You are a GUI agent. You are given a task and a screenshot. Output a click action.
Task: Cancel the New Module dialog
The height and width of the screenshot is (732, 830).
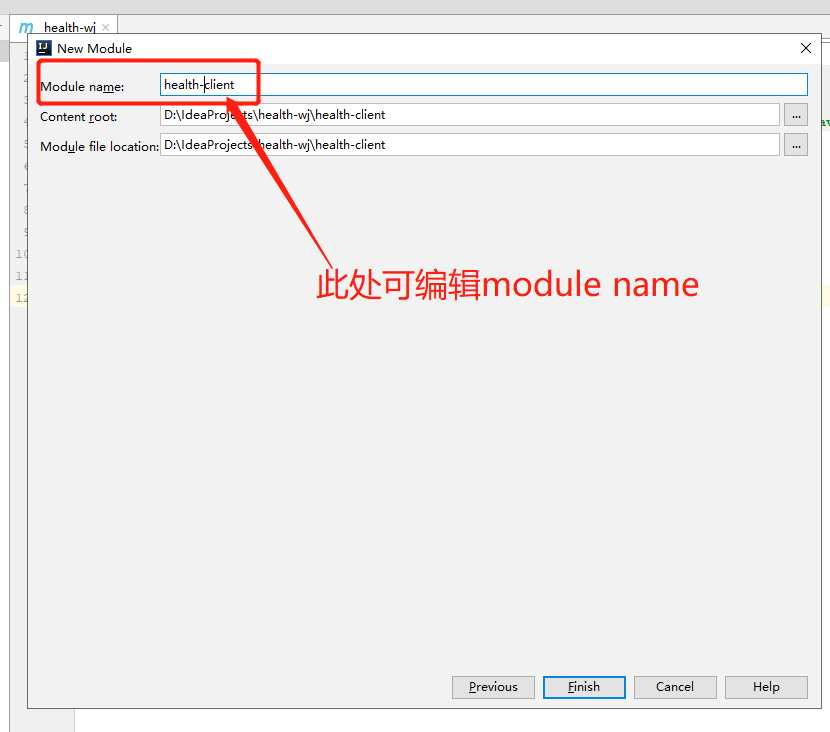click(675, 687)
